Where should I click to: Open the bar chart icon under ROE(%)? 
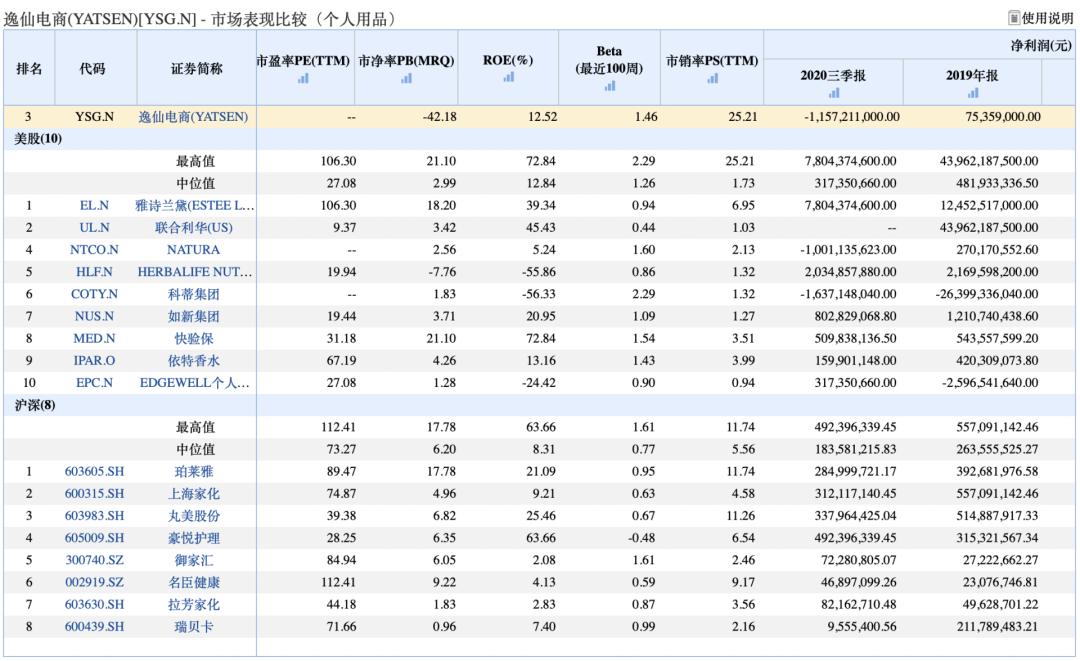(x=508, y=76)
